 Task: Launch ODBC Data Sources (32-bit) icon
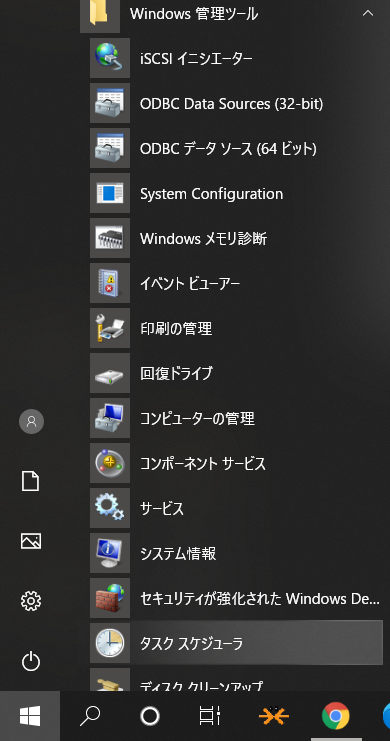pos(110,103)
